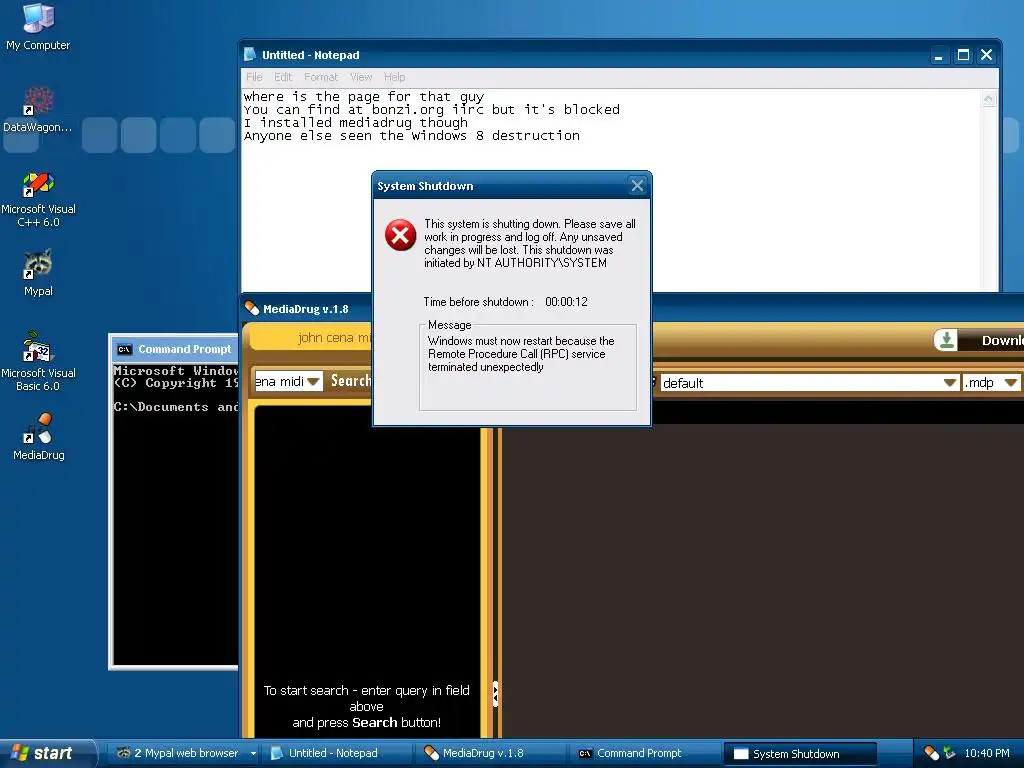Screen dimensions: 1024x768
Task: Launch Microsoft Visual C++ 6.0 shortcut
Action: point(38,199)
